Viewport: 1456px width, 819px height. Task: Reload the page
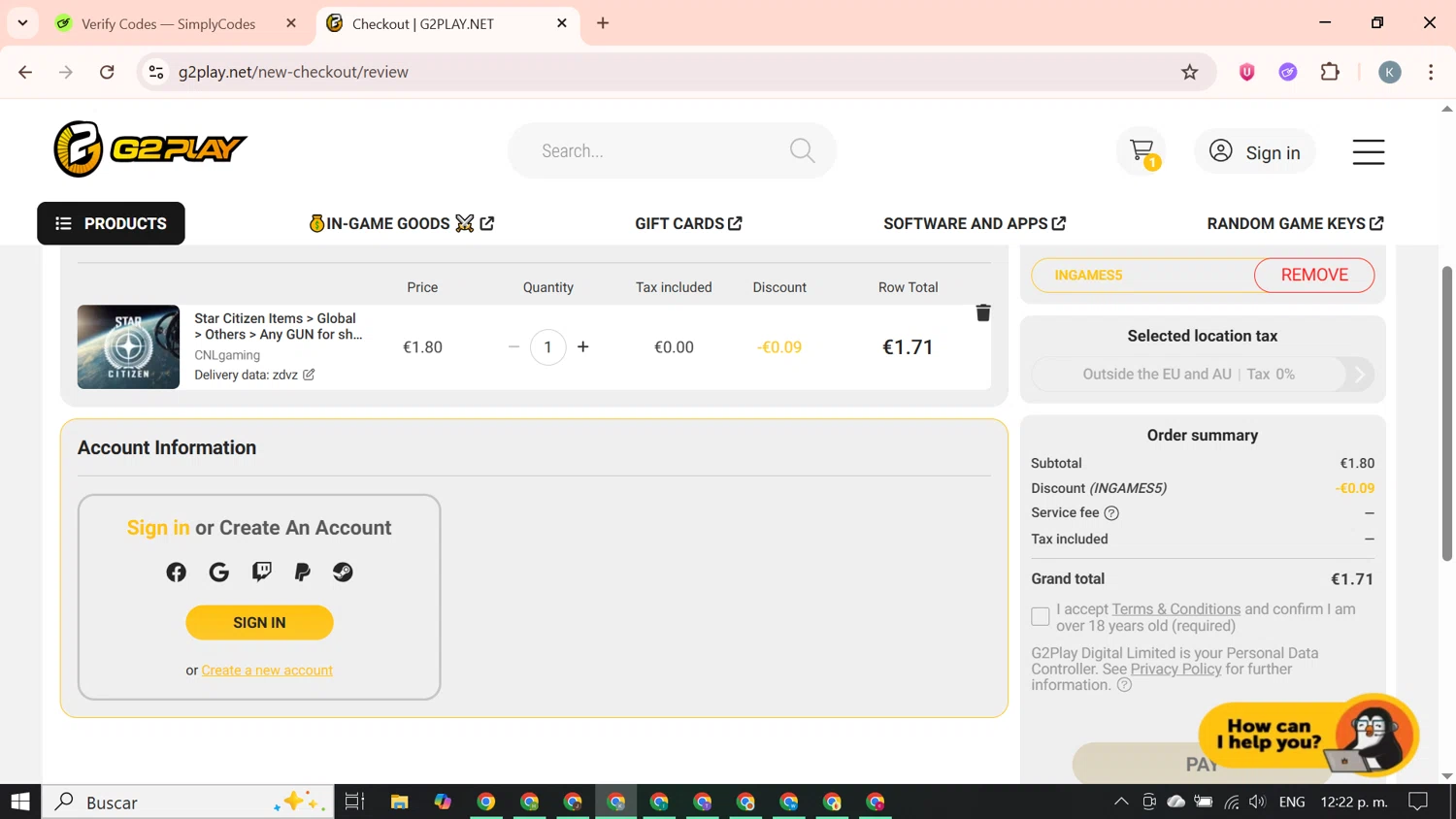[x=107, y=72]
